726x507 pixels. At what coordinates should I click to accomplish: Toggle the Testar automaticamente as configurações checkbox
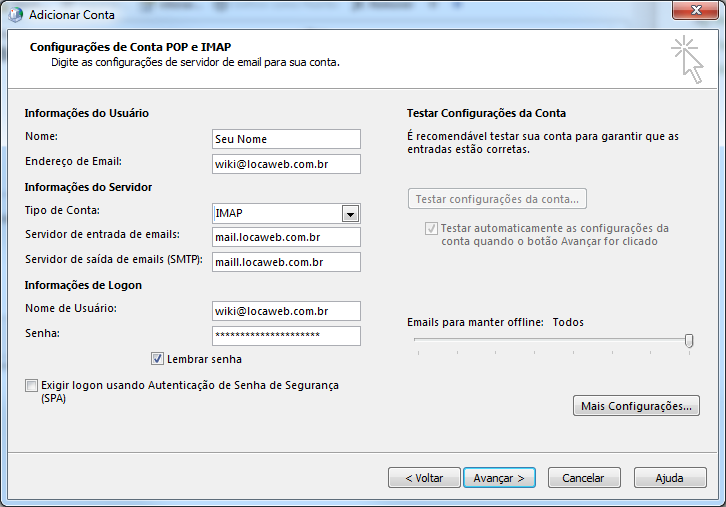tap(431, 228)
